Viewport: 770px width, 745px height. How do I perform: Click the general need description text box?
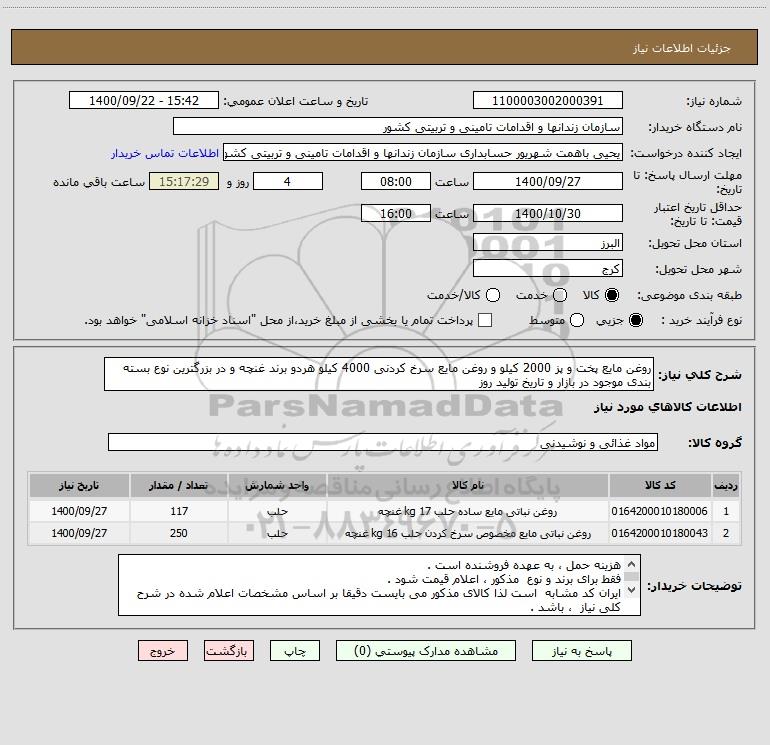click(379, 374)
